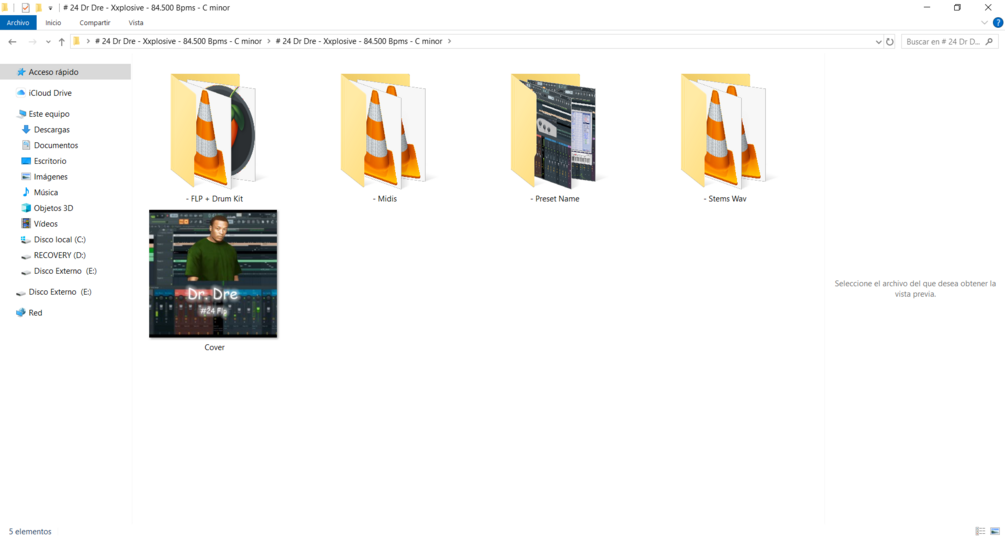
Task: Click the Red network icon
Action: (21, 313)
